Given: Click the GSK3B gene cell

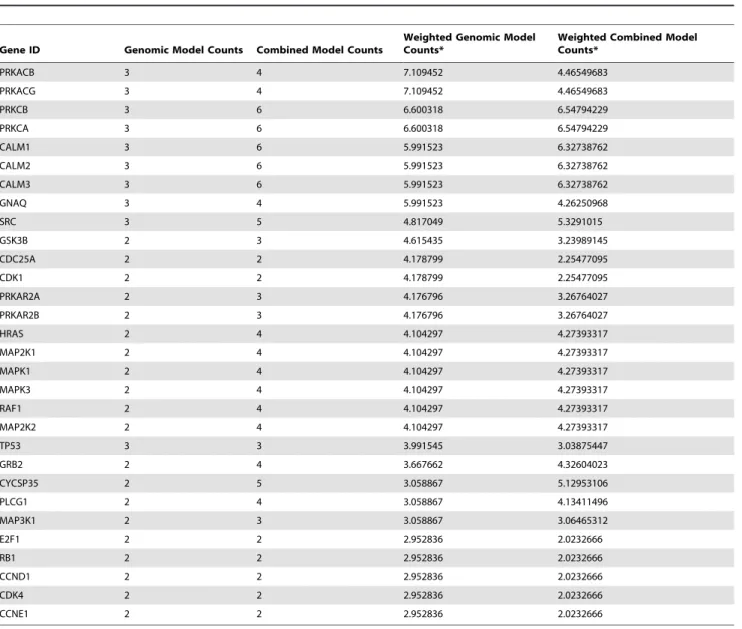Looking at the screenshot, I should [x=14, y=240].
